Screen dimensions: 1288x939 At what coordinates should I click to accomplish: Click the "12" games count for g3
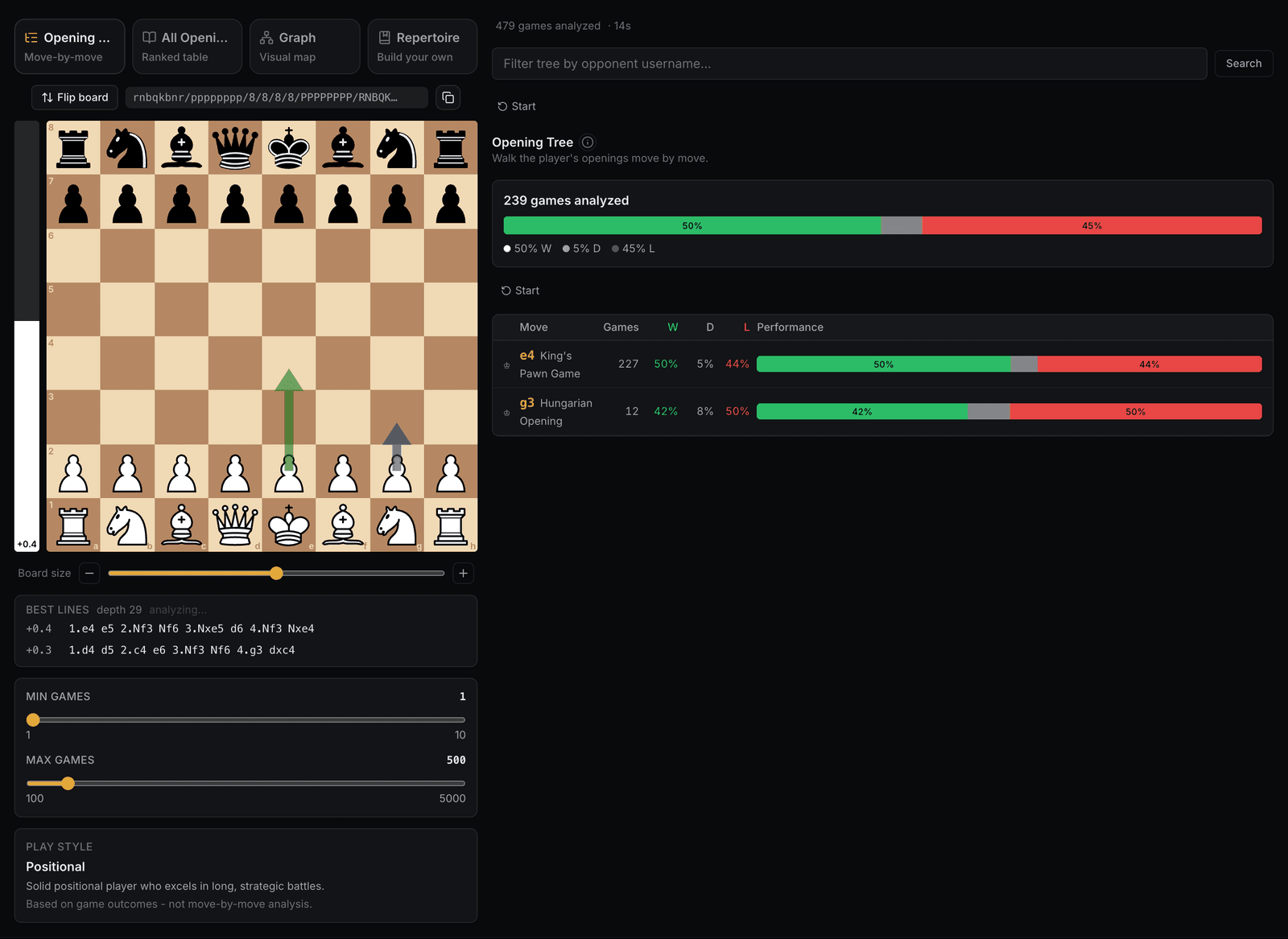point(632,412)
